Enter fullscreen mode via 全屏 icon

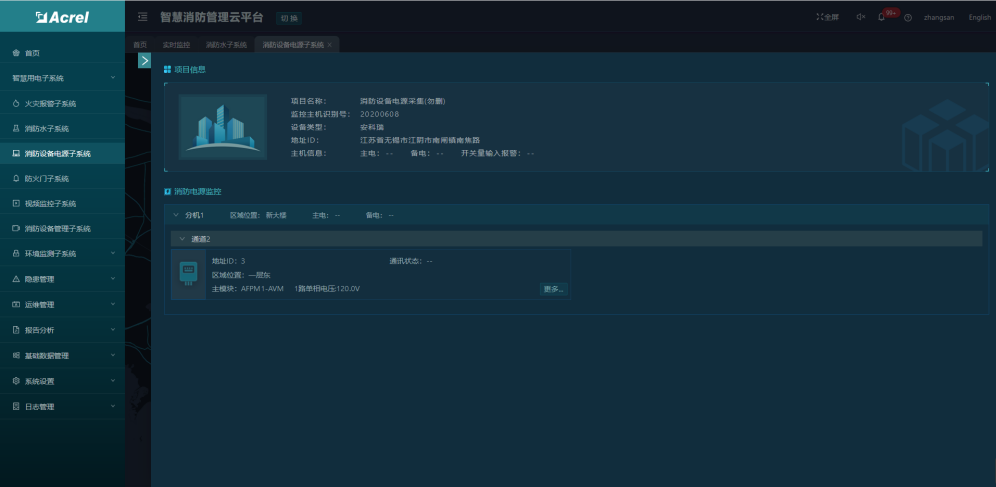tap(827, 17)
